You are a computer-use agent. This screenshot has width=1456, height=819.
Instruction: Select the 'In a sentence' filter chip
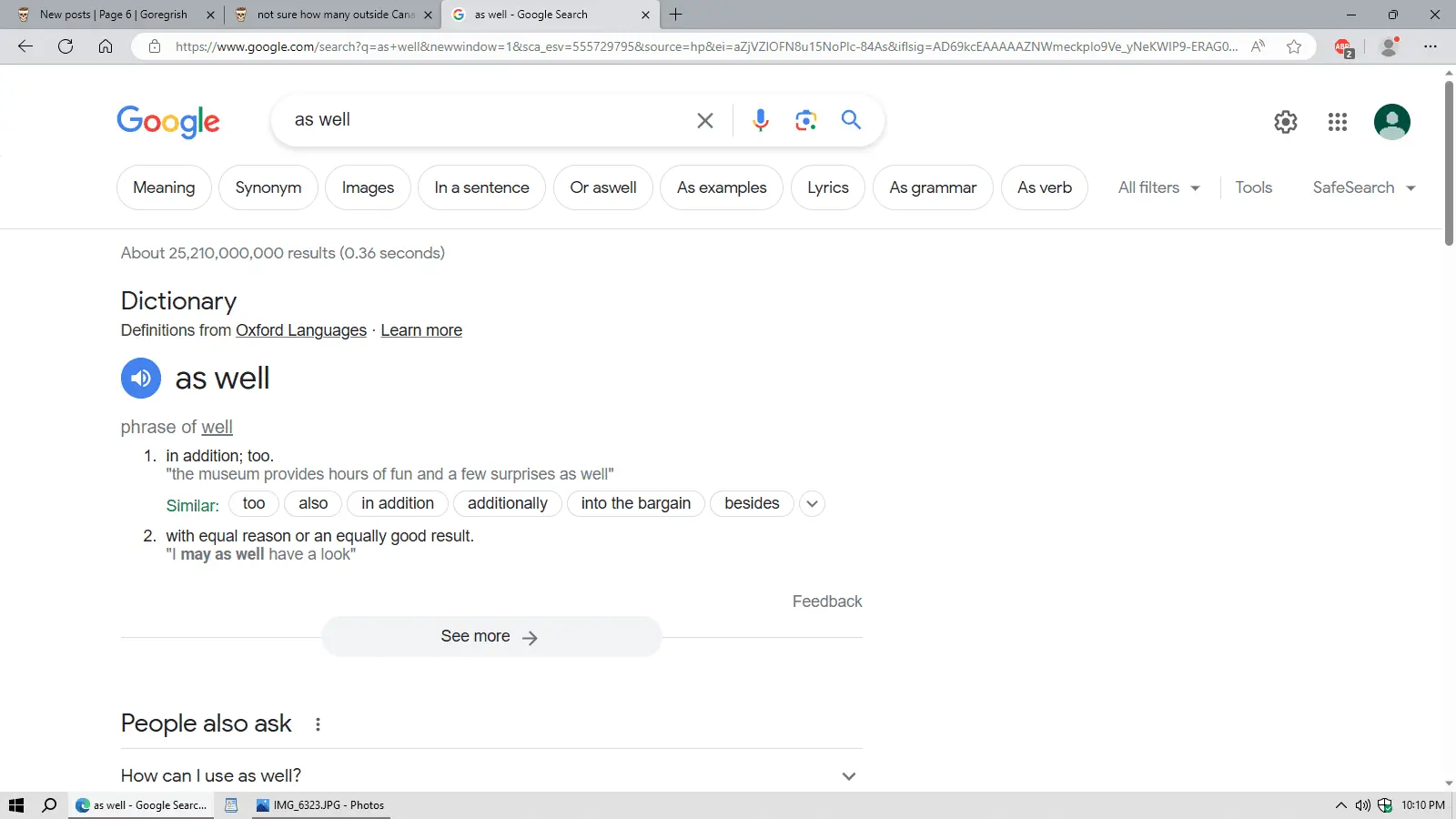click(x=481, y=187)
